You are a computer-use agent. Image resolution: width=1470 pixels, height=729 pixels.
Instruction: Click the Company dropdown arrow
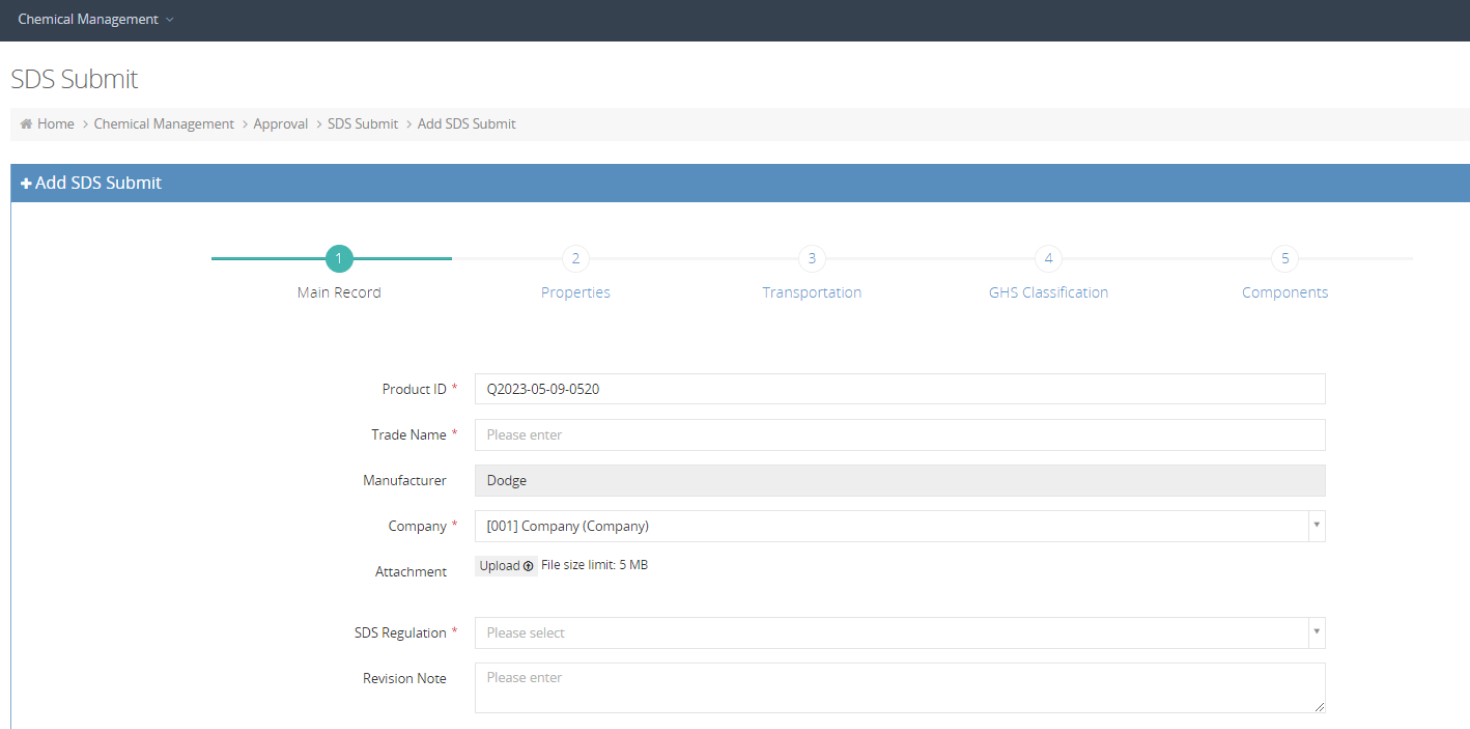pyautogui.click(x=1317, y=526)
